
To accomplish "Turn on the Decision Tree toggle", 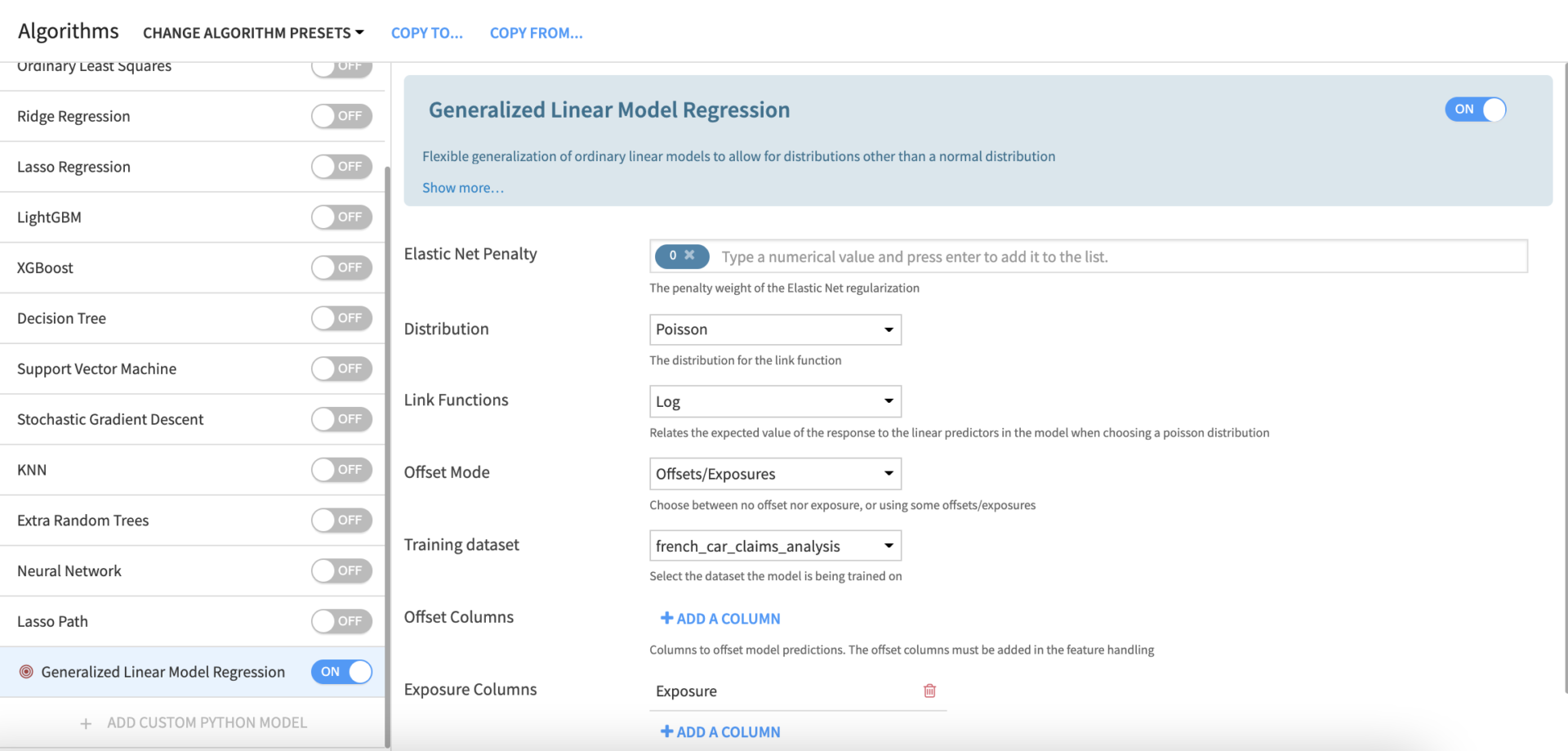I will [x=341, y=319].
